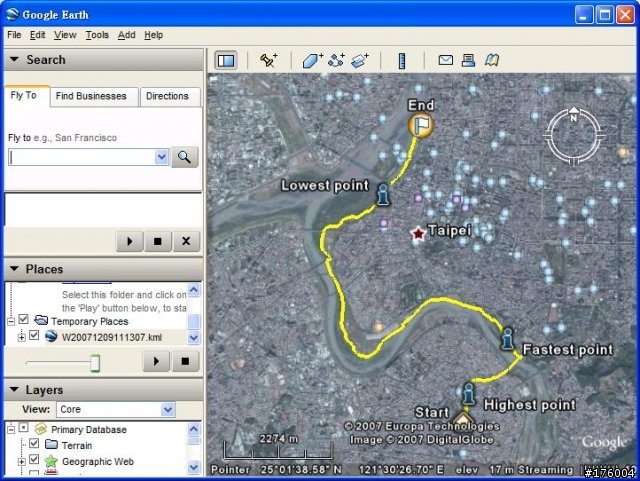The height and width of the screenshot is (481, 640).
Task: Click the Geographic Web star icon
Action: pyautogui.click(x=51, y=461)
